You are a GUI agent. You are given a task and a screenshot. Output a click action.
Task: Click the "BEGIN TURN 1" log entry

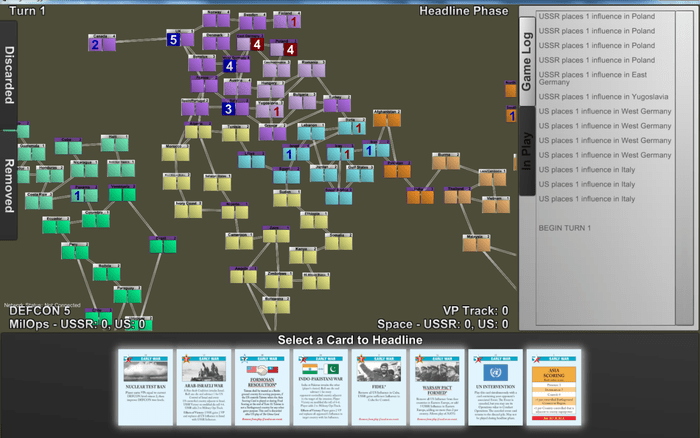565,228
